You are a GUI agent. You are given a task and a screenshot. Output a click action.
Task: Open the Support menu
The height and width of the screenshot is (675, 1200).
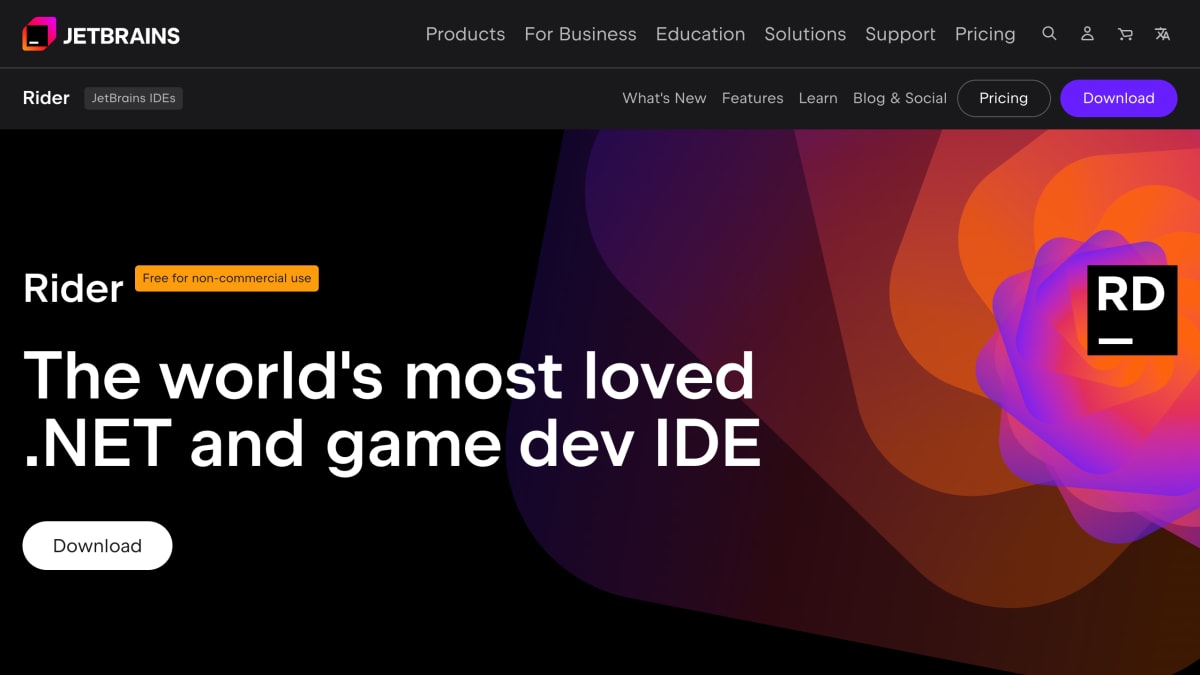click(x=900, y=34)
